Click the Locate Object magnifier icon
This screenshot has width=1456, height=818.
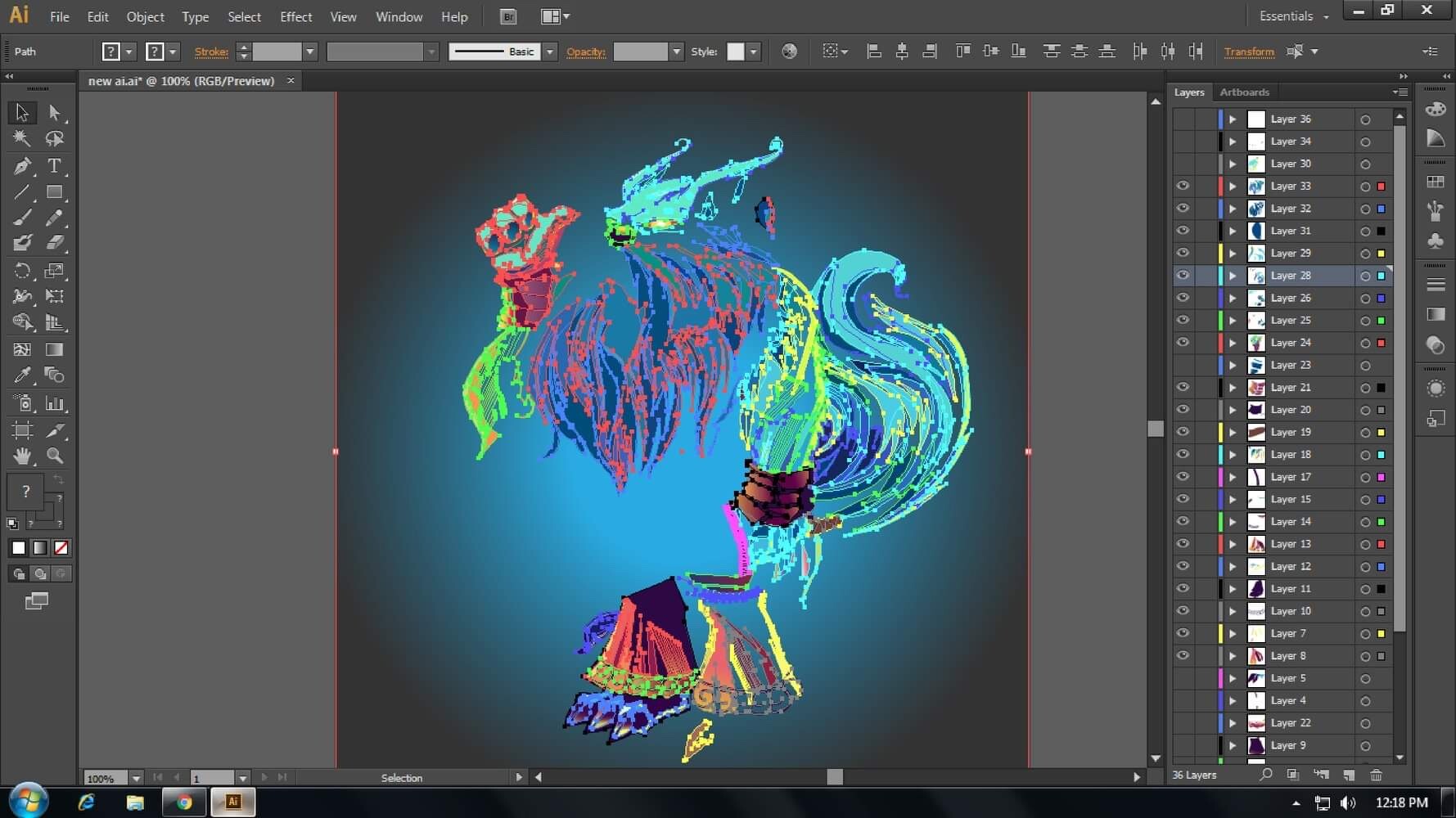coord(1266,775)
